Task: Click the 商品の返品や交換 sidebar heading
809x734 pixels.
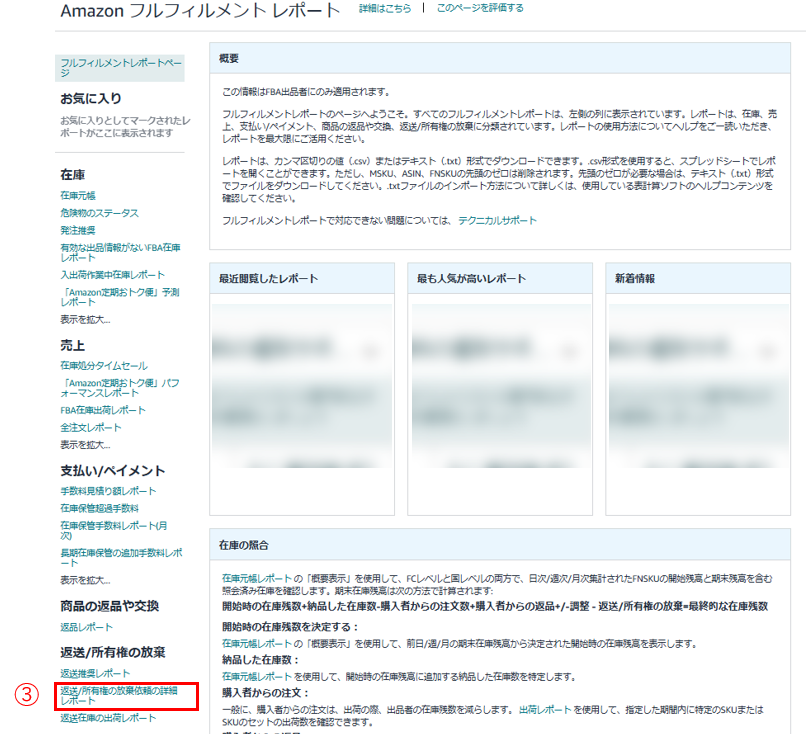Action: (109, 606)
